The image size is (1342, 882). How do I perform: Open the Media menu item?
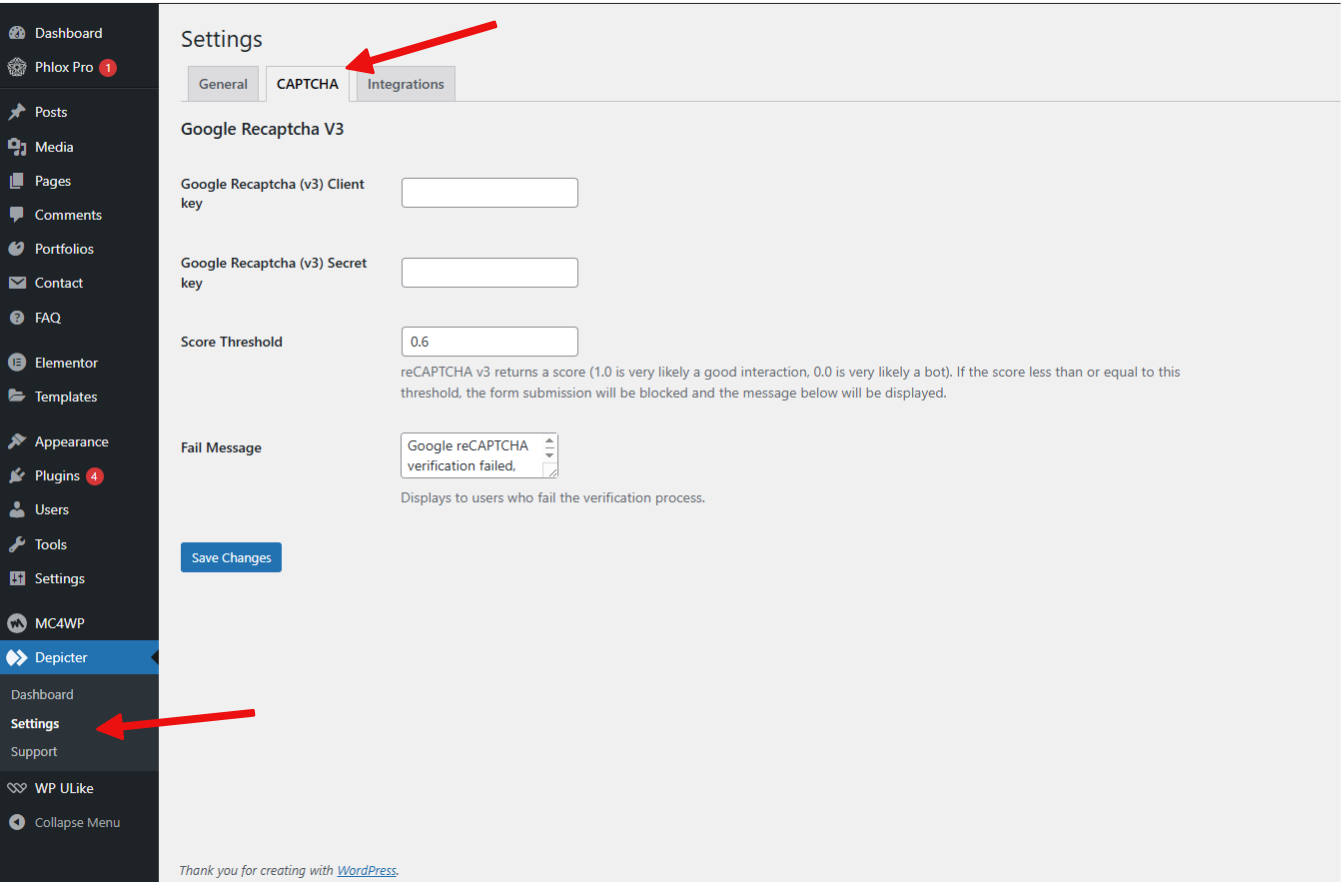[54, 147]
